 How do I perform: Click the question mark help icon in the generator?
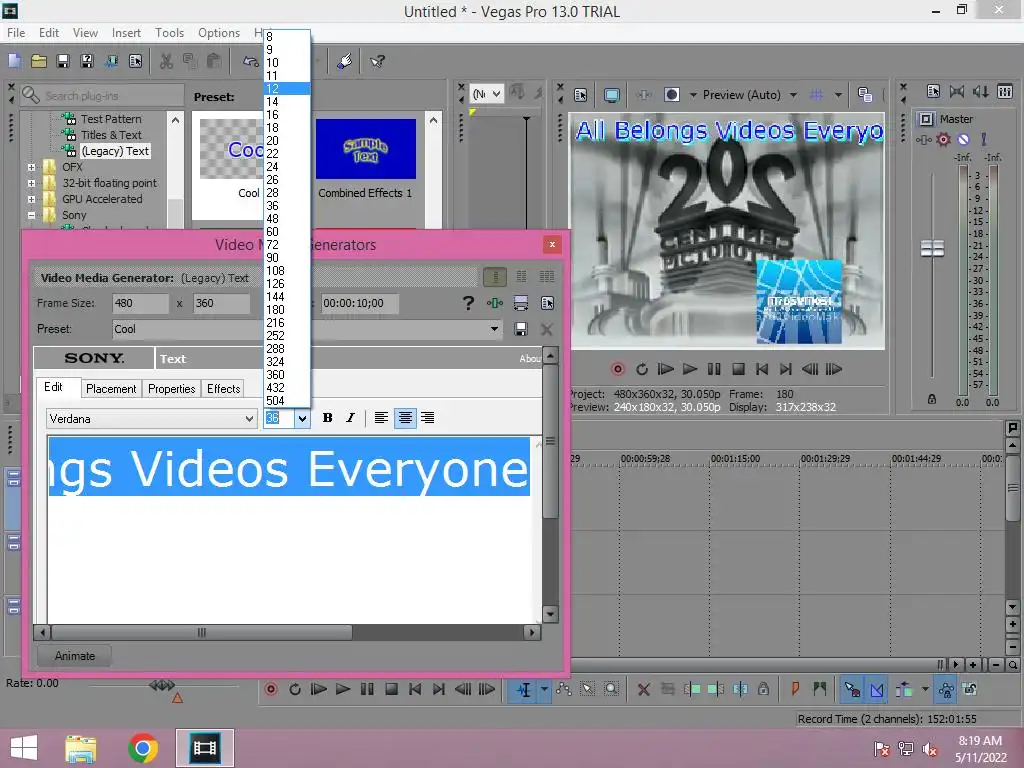click(x=468, y=303)
